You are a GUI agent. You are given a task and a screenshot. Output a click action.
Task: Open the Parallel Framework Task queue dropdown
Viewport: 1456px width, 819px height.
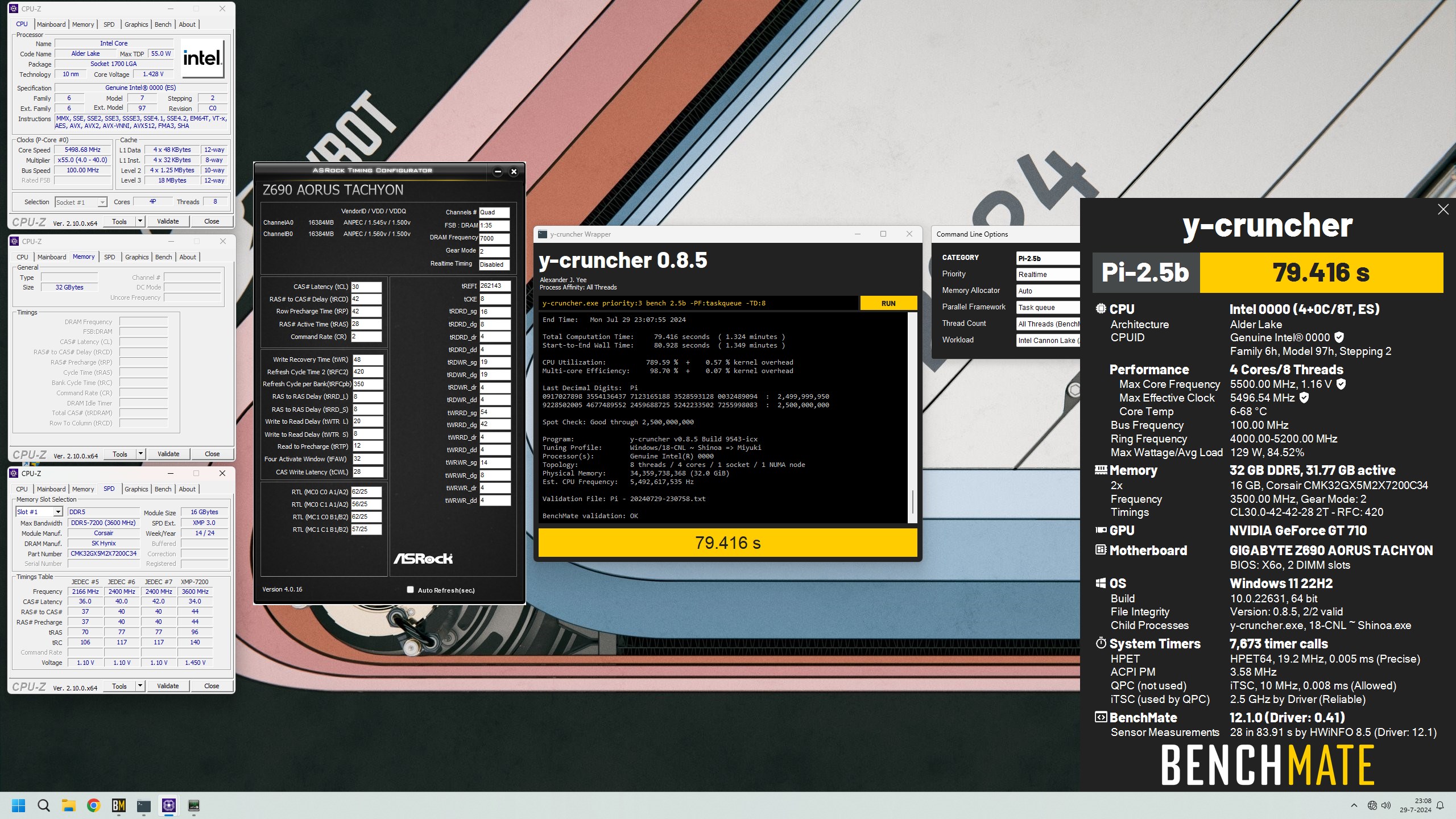1048,308
